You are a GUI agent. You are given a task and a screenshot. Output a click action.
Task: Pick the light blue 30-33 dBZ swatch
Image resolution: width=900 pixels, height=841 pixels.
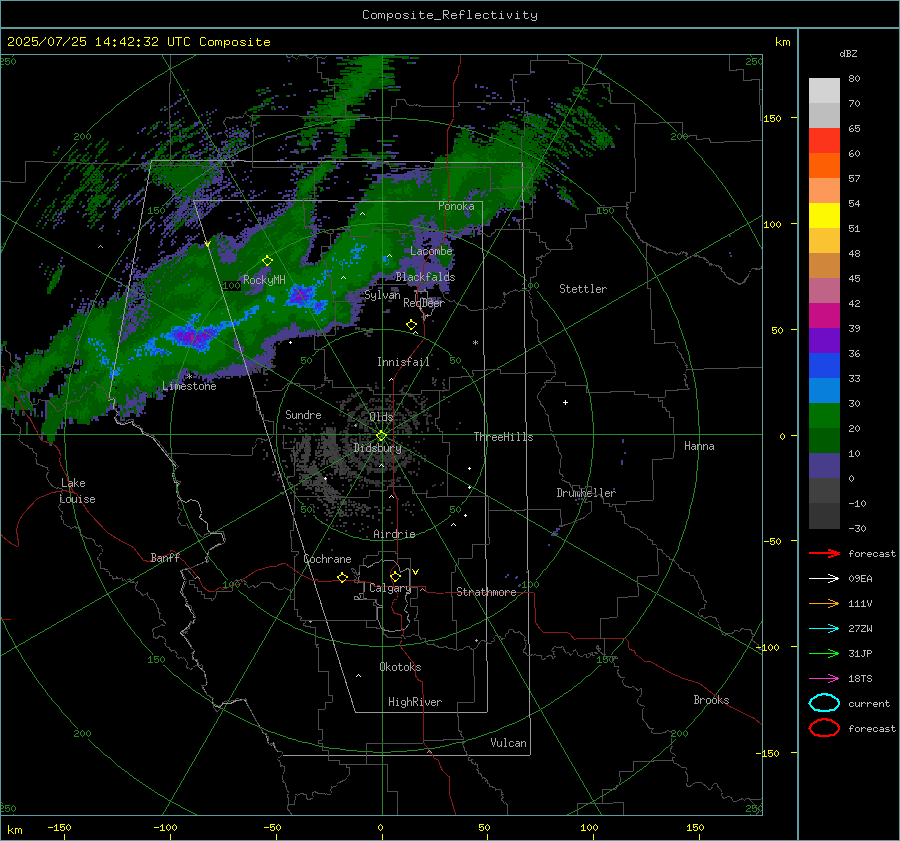point(824,390)
